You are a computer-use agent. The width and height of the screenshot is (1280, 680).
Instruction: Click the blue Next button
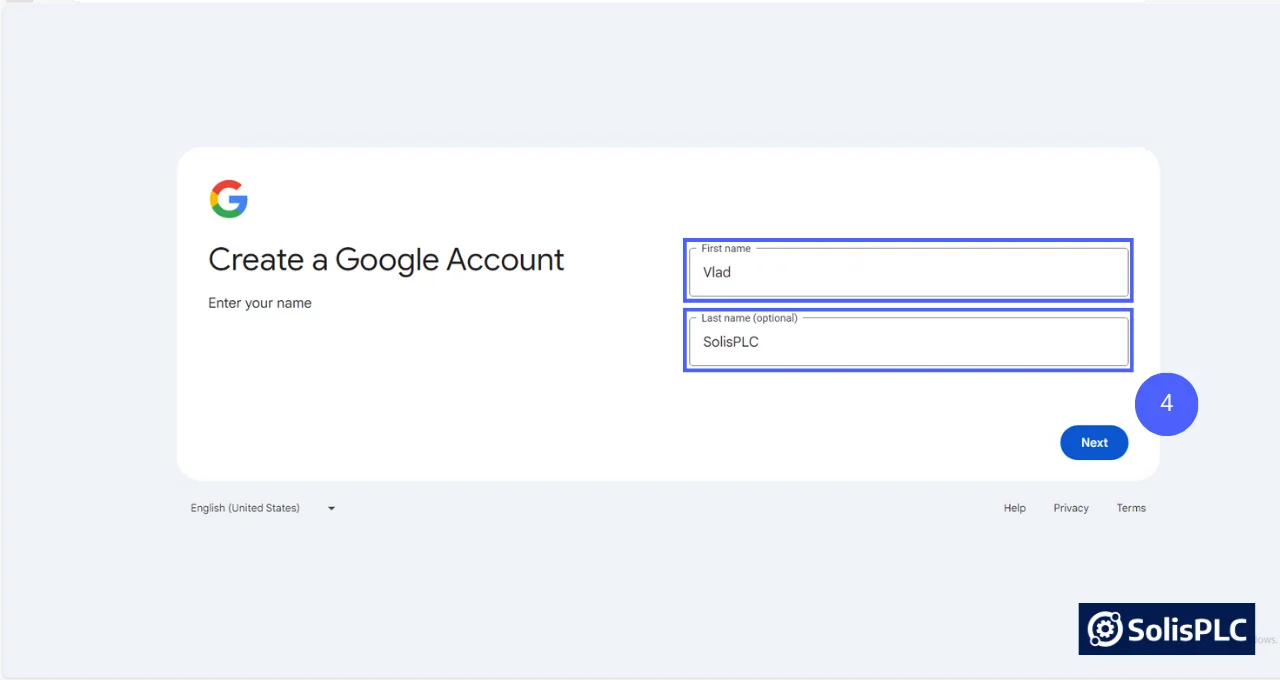pos(1094,443)
